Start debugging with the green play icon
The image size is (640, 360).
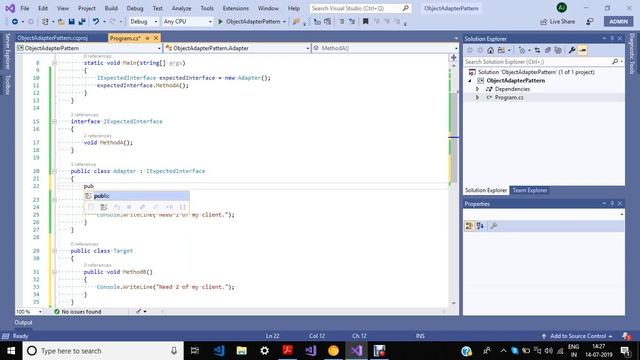click(220, 22)
